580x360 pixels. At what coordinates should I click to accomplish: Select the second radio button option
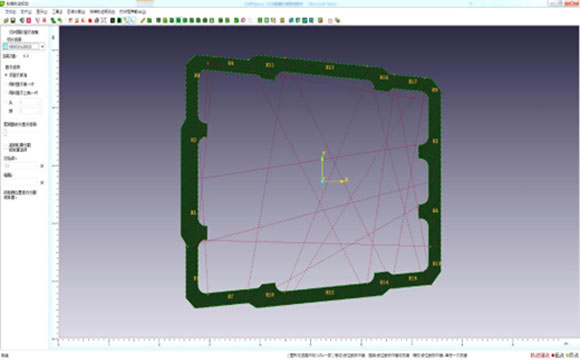(6, 84)
